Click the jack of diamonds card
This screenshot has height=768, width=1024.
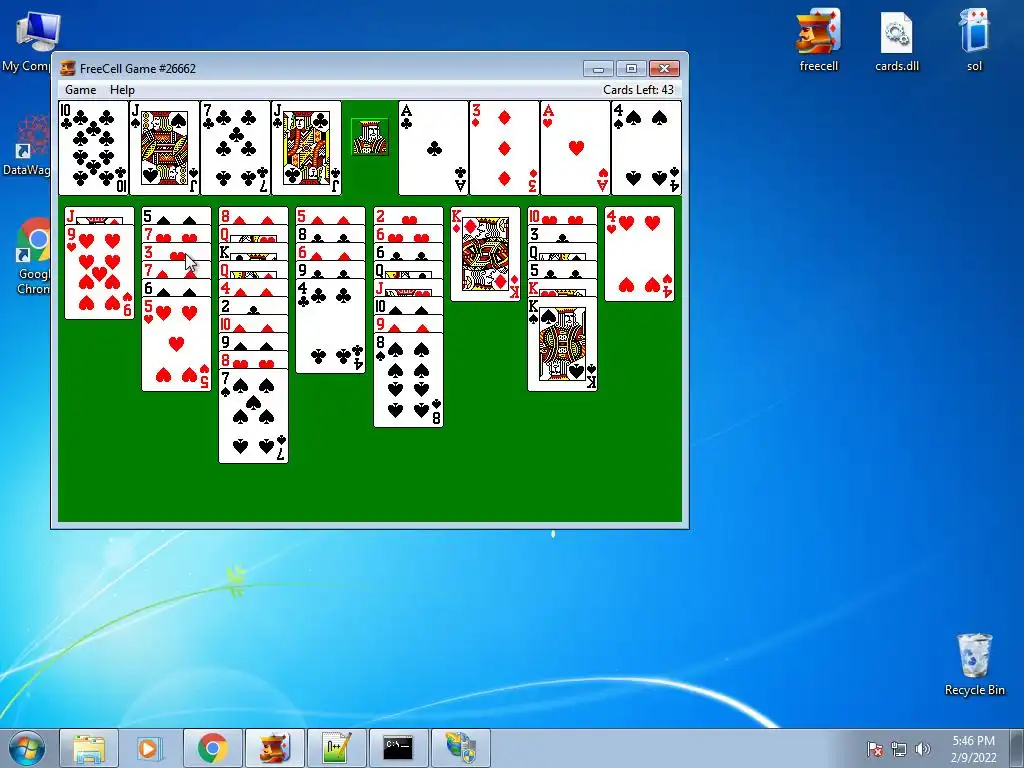click(x=99, y=216)
